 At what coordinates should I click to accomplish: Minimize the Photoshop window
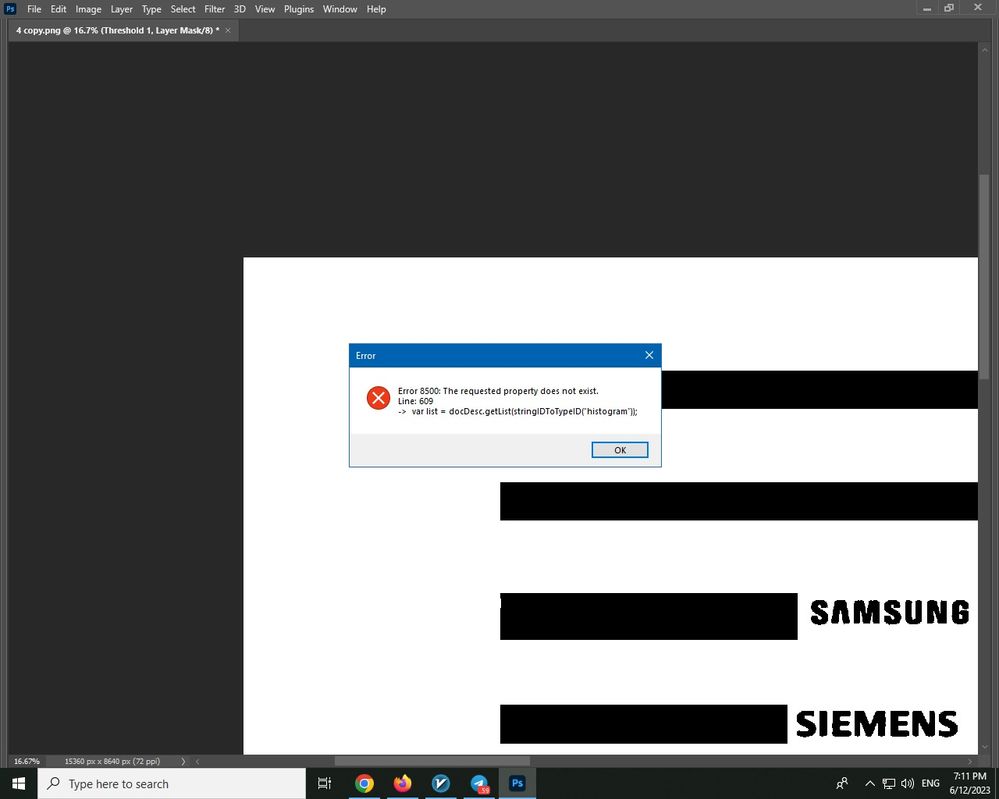pyautogui.click(x=927, y=8)
